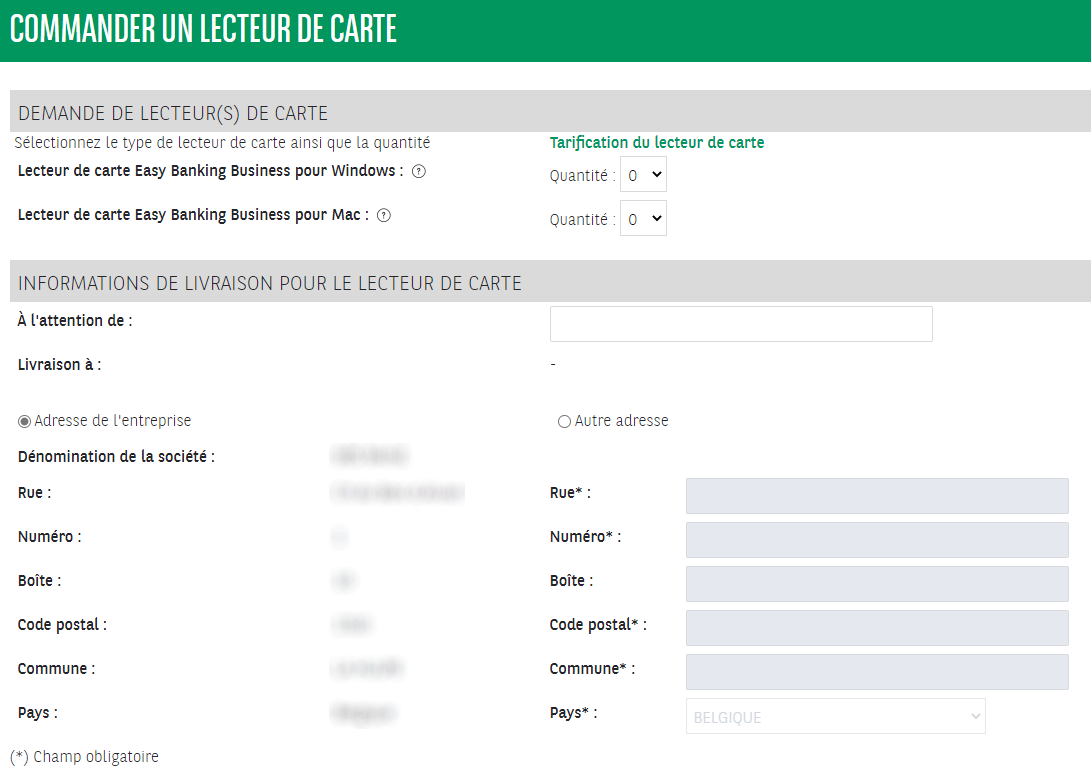This screenshot has height=778, width=1091.
Task: Click the Easy Banking Business pour Windows label
Action: [x=210, y=171]
